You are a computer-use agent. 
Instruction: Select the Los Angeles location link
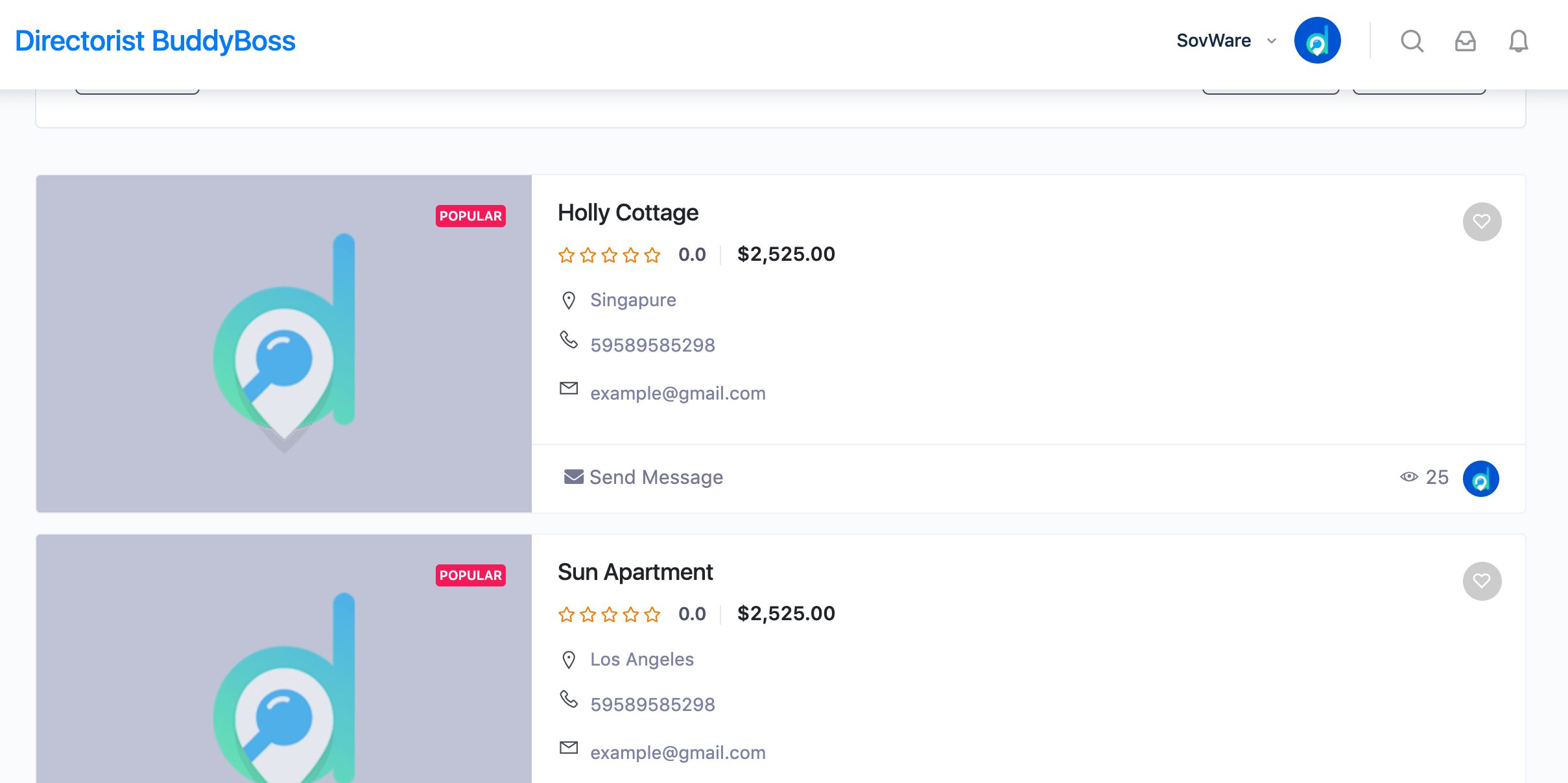point(642,659)
